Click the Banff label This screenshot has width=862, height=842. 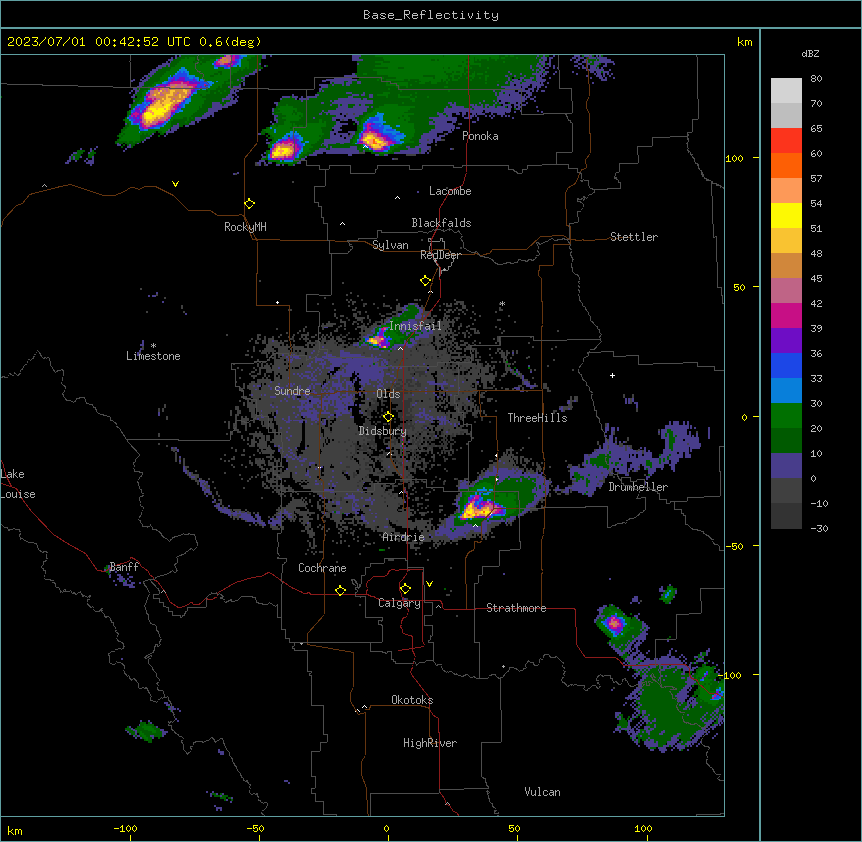(x=124, y=567)
